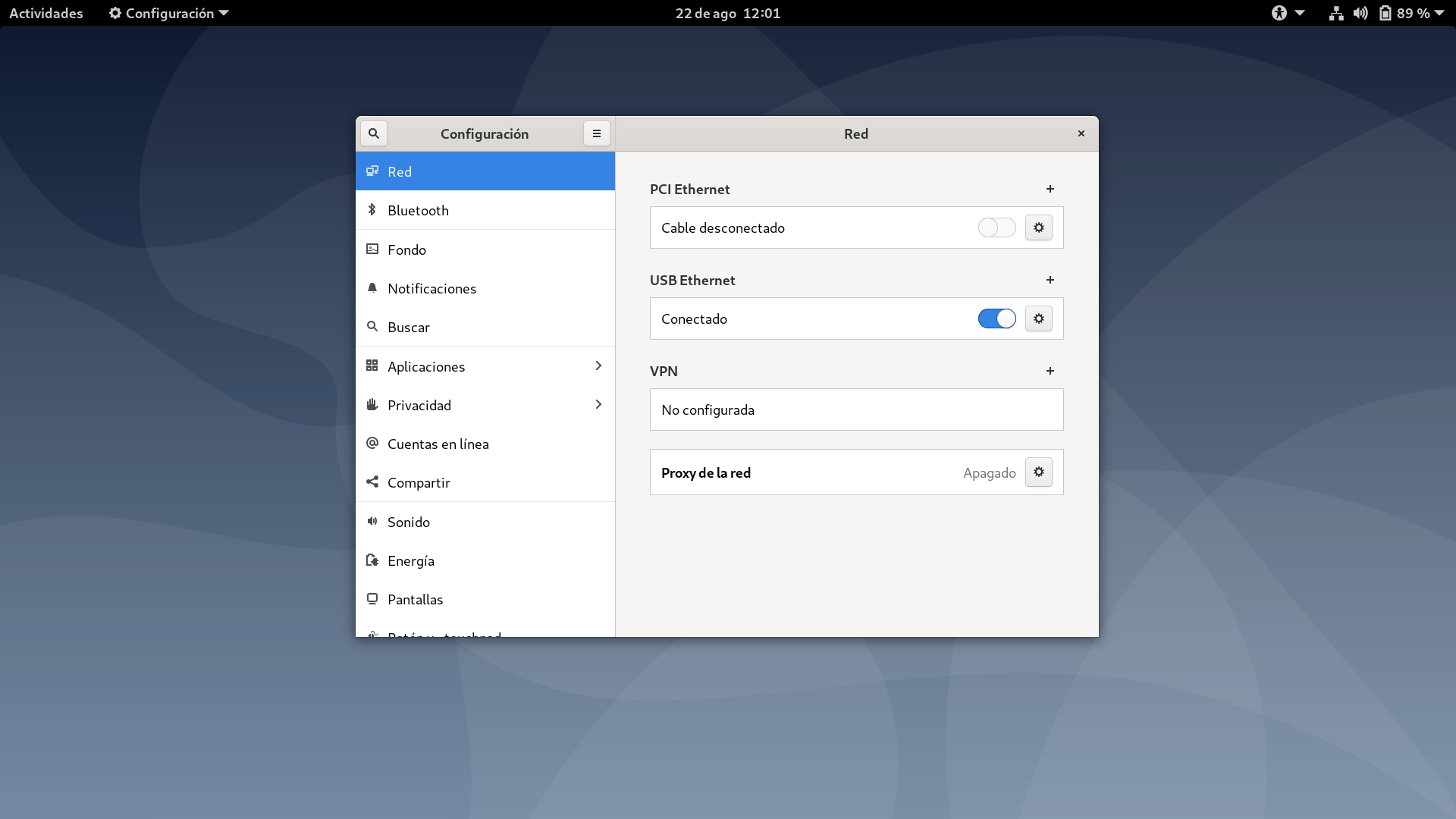This screenshot has height=819, width=1456.
Task: Open the Configuración app menu in top bar
Action: tap(168, 13)
